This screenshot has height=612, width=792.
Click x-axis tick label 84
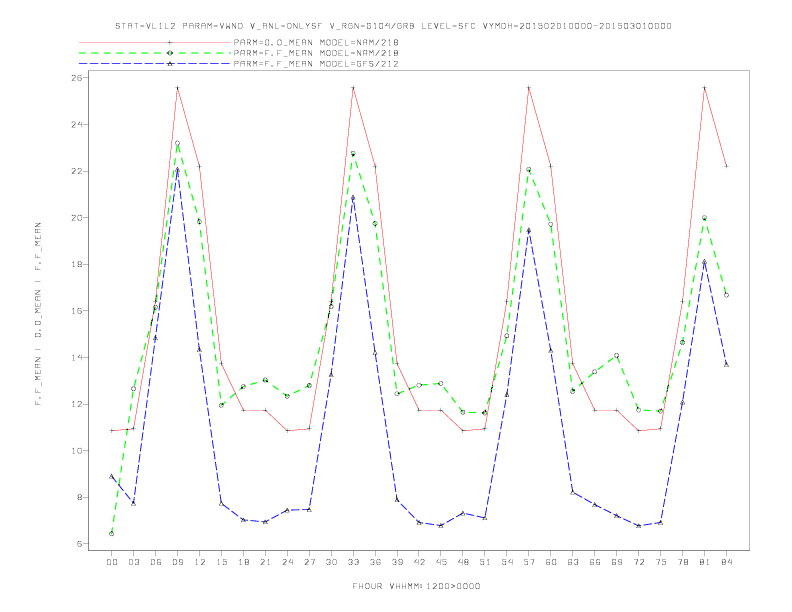727,562
